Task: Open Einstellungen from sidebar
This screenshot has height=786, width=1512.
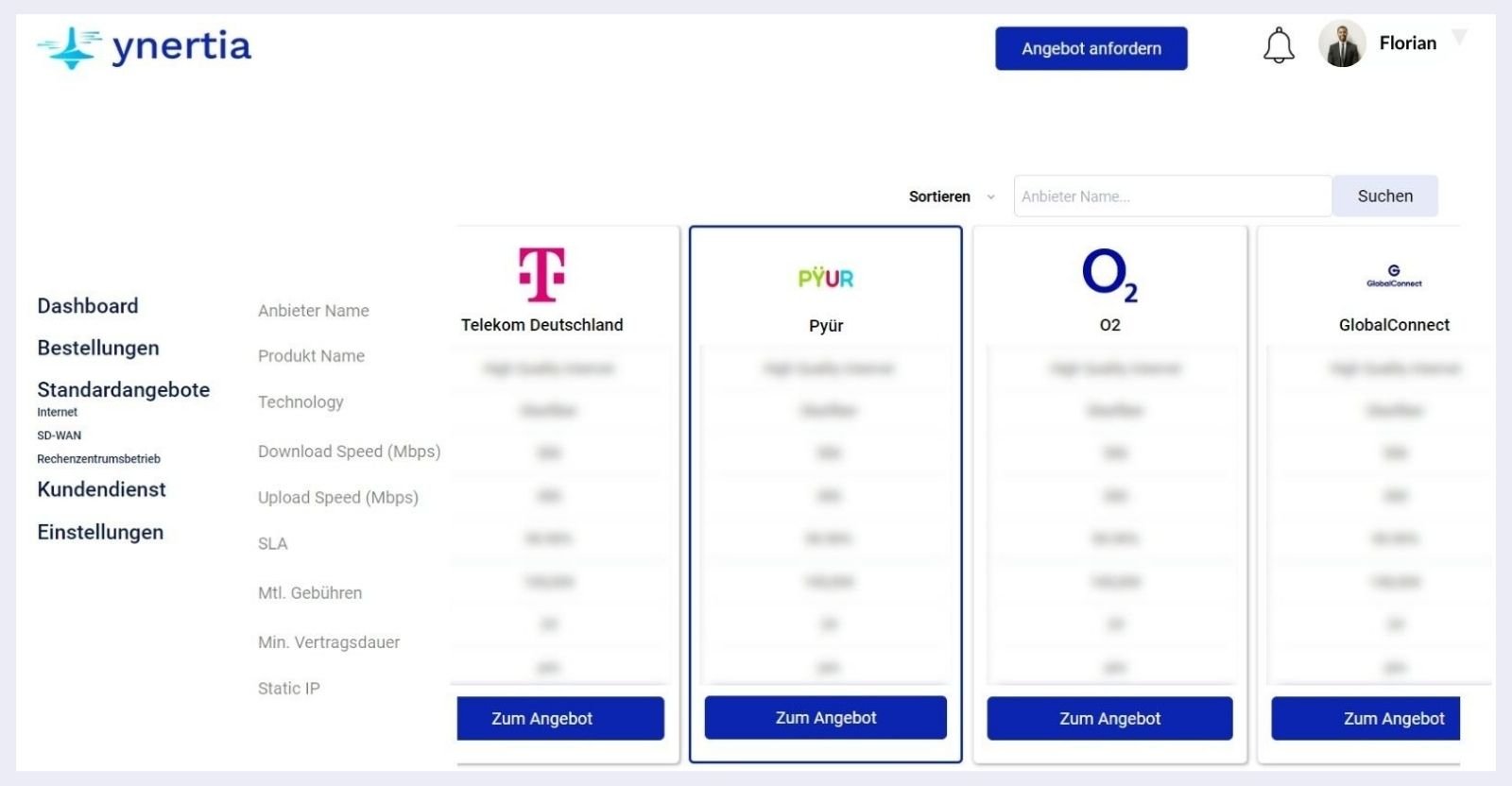Action: point(100,532)
